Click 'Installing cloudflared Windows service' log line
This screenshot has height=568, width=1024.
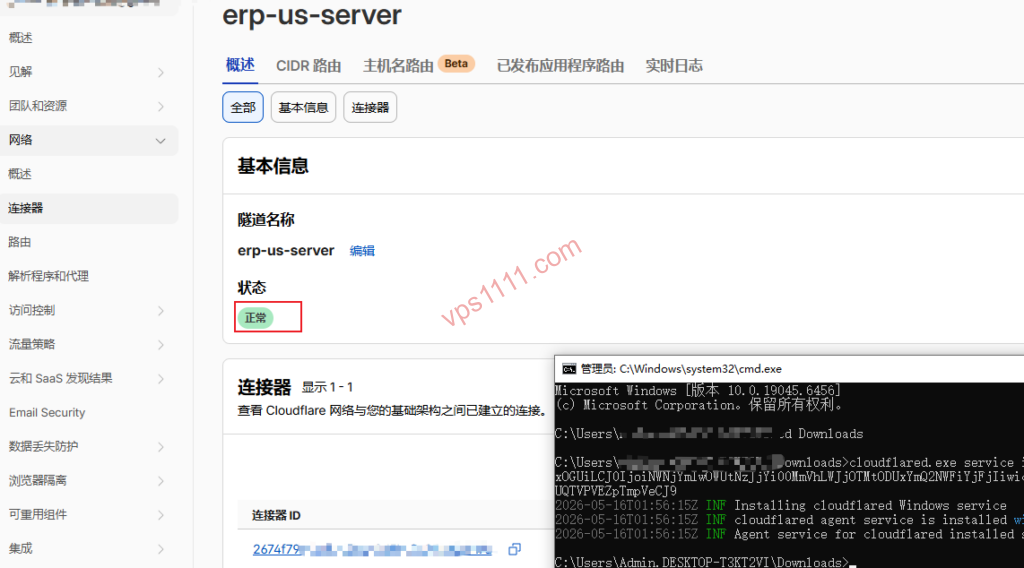coord(781,505)
